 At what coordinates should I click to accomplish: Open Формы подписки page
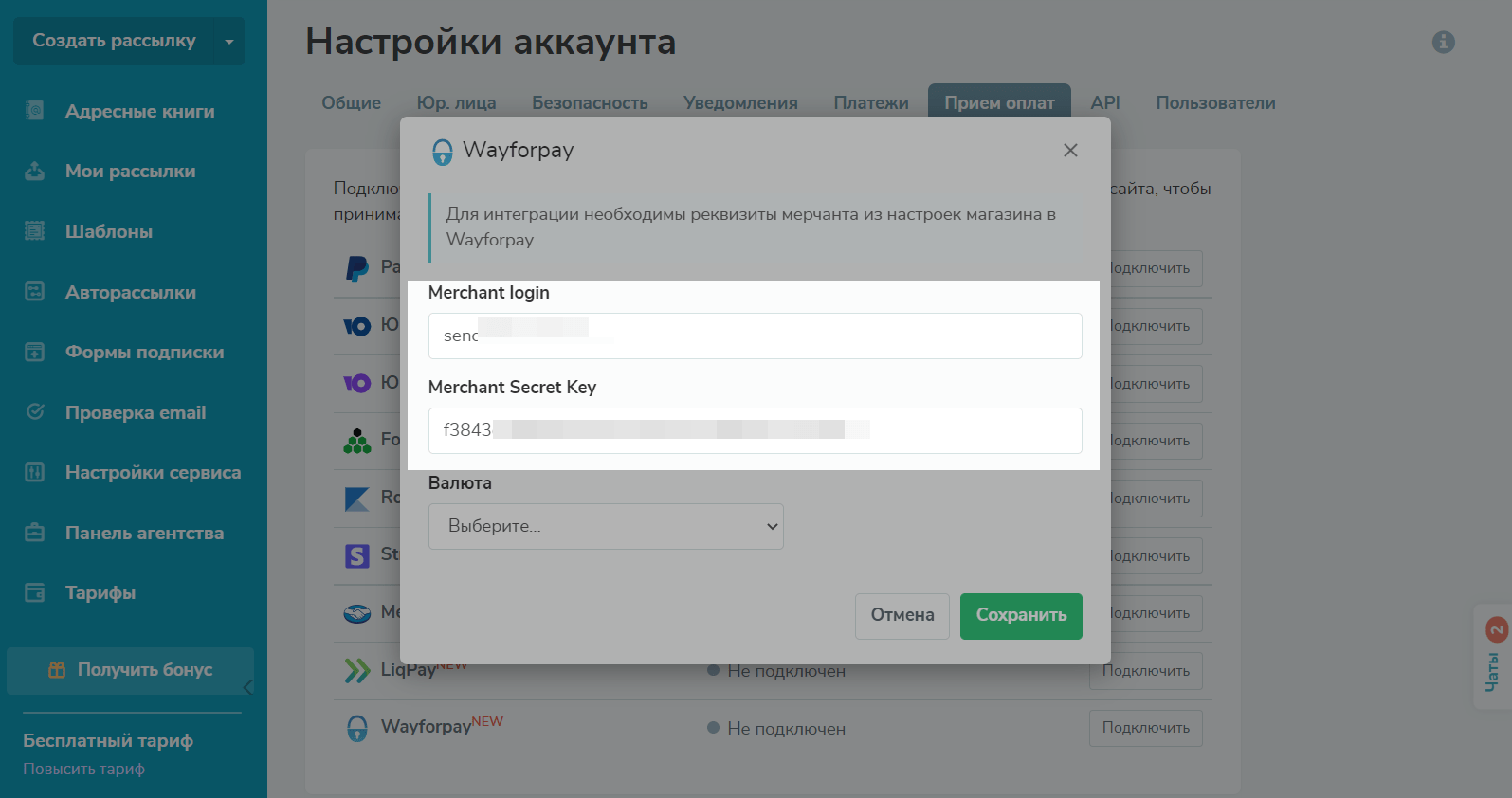(x=144, y=353)
